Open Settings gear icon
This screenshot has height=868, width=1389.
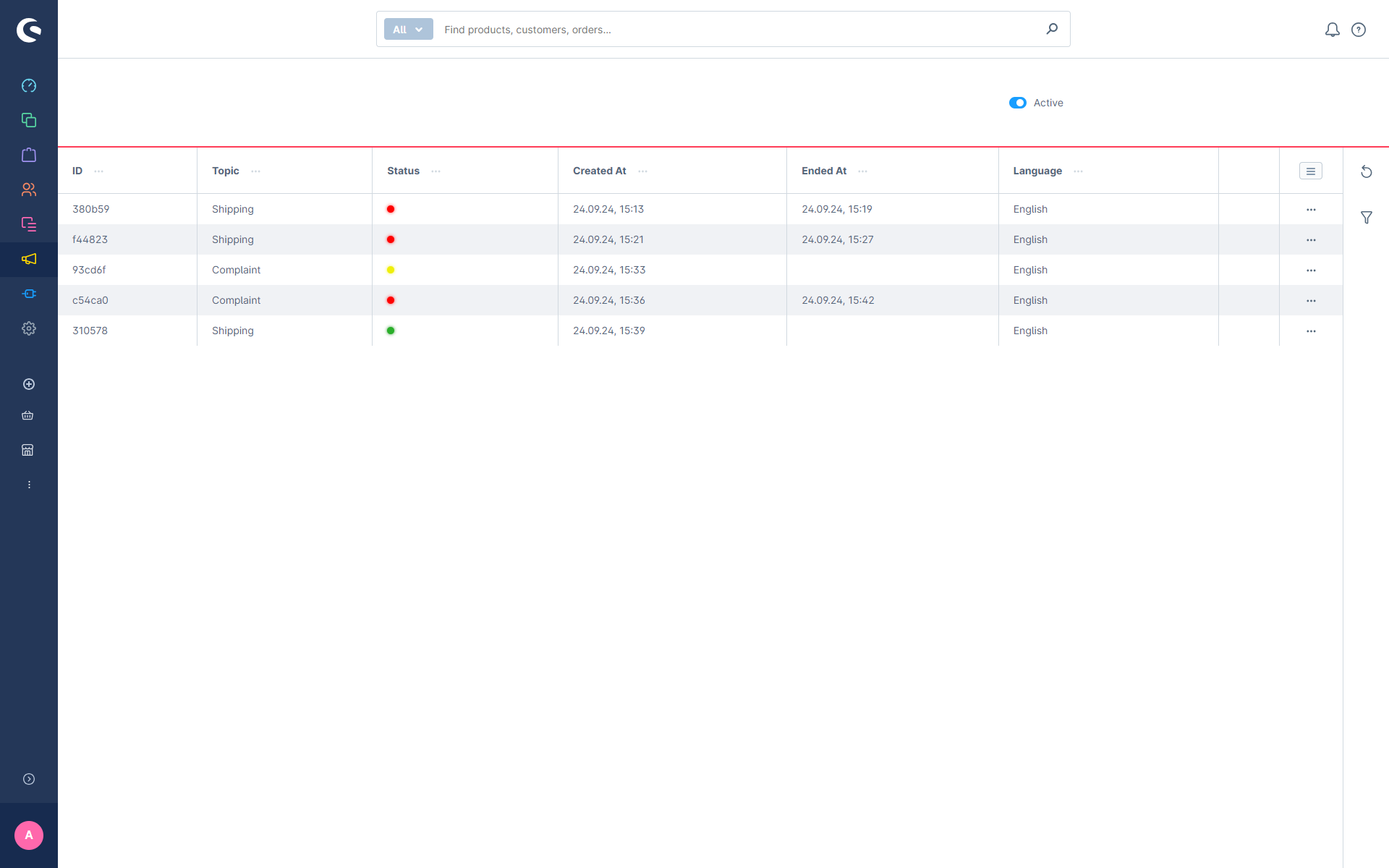click(x=29, y=328)
